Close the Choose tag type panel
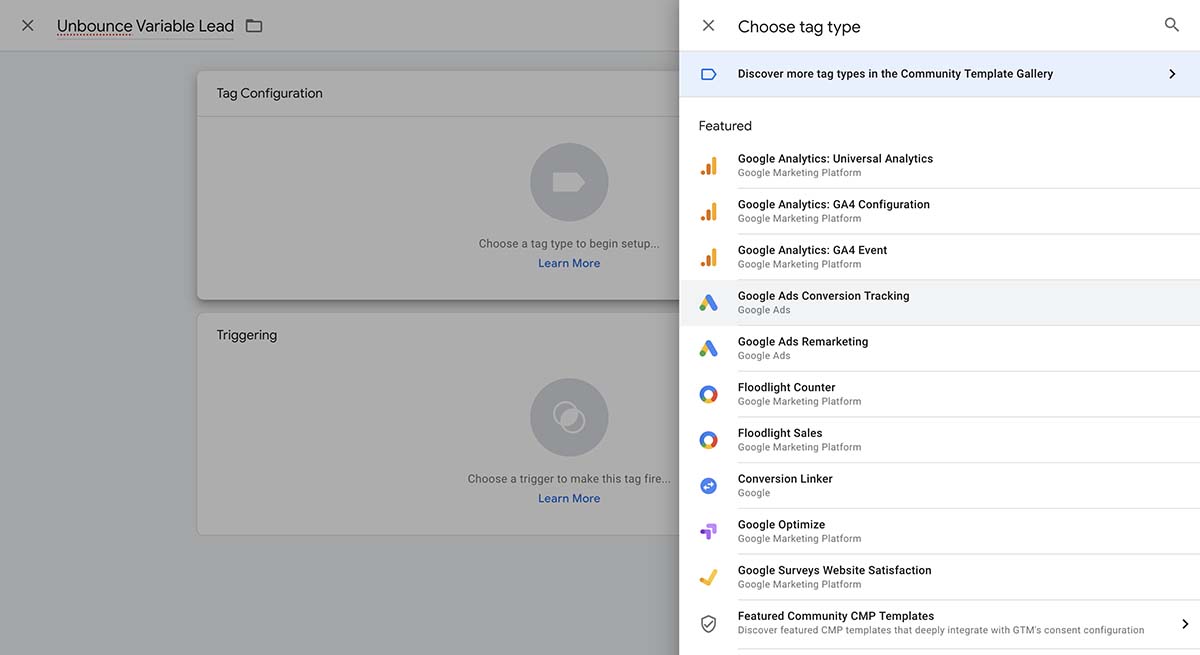This screenshot has width=1200, height=655. pos(708,26)
